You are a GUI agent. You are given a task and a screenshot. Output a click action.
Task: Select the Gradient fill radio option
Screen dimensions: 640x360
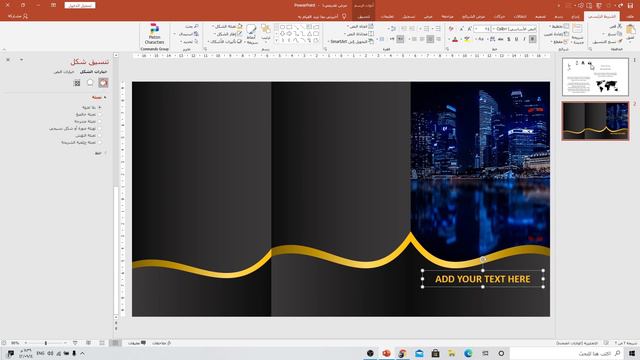point(100,121)
